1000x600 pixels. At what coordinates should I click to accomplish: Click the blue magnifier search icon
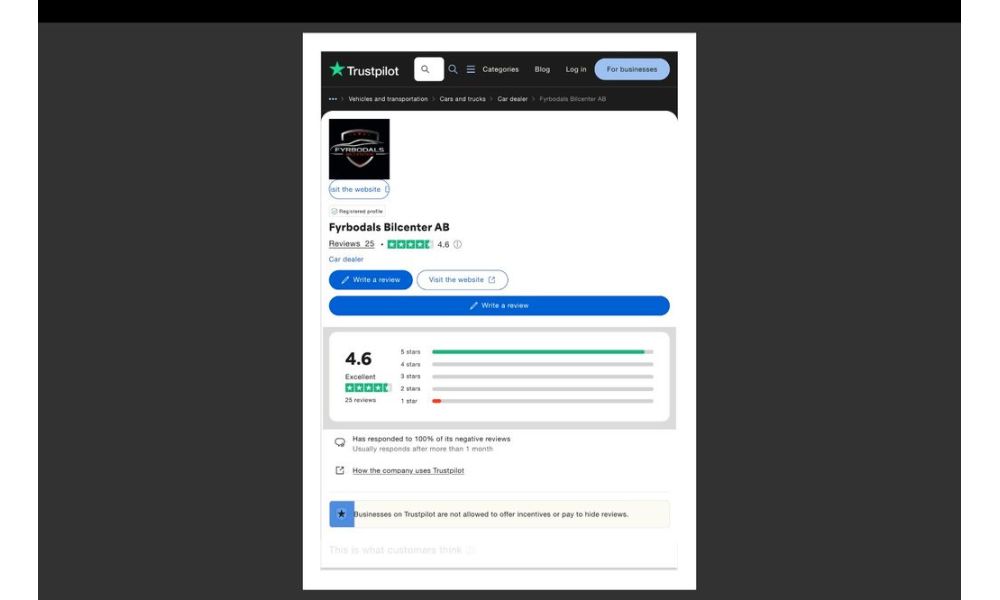453,69
